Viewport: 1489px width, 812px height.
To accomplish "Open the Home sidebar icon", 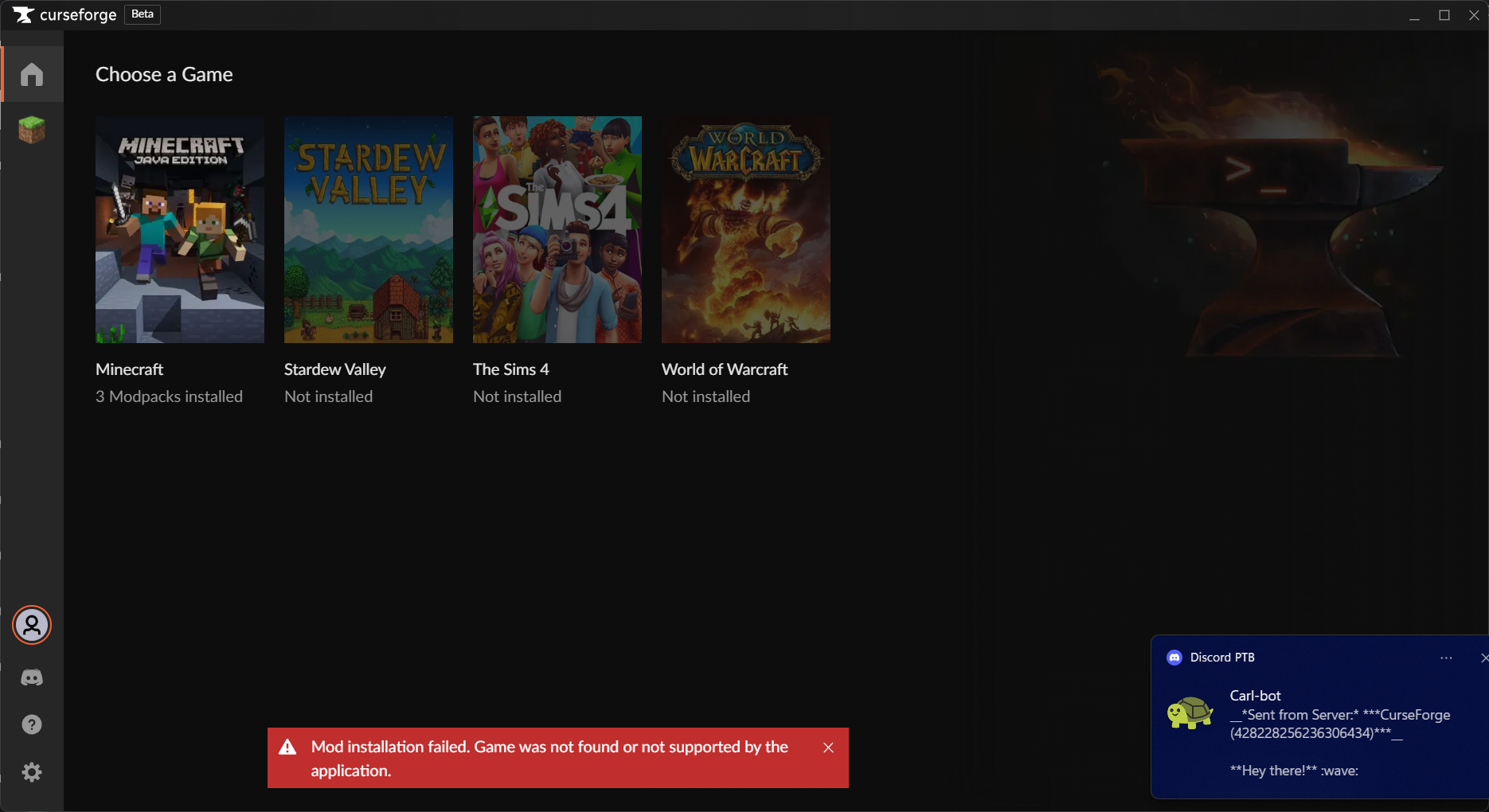I will click(x=32, y=74).
